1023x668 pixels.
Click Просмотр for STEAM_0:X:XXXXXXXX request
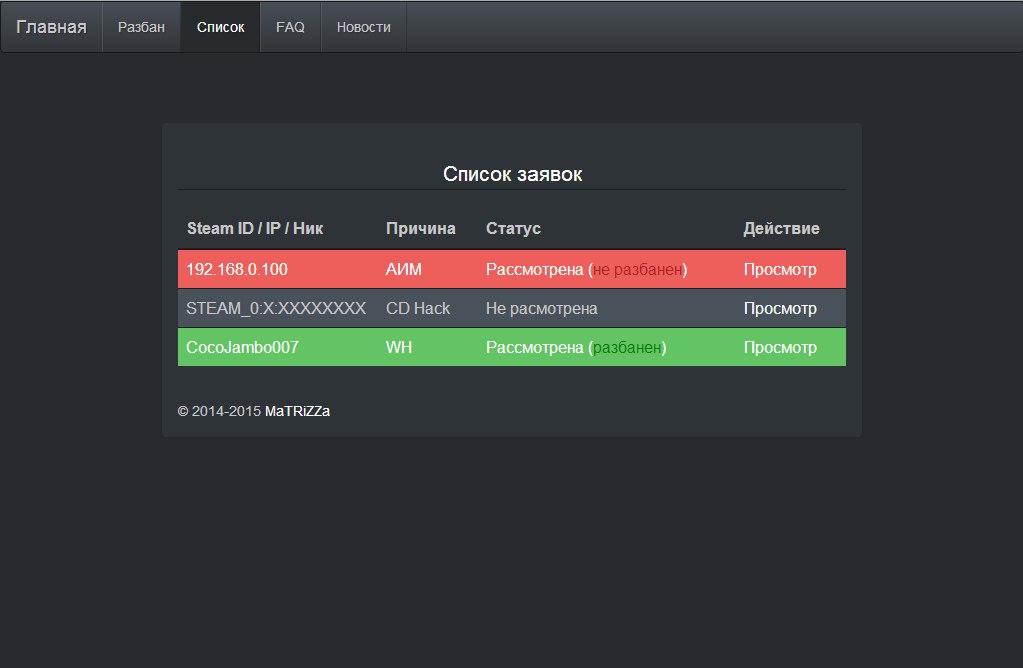coord(780,309)
